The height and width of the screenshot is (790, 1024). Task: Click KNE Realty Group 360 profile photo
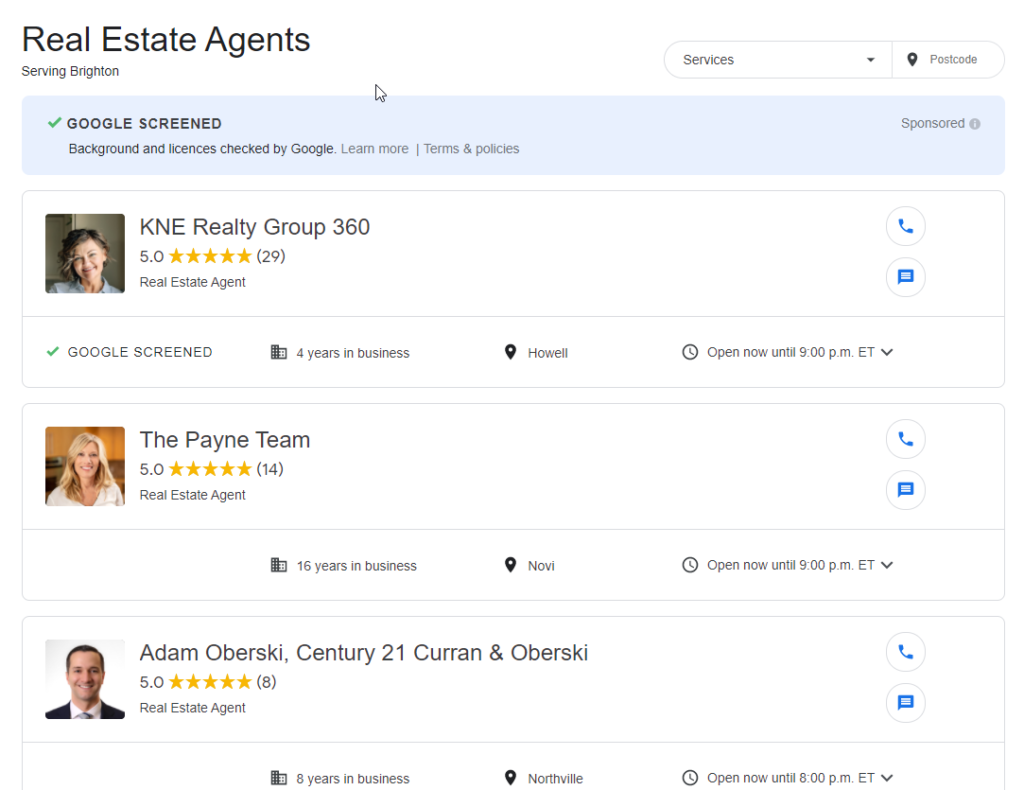coord(85,253)
